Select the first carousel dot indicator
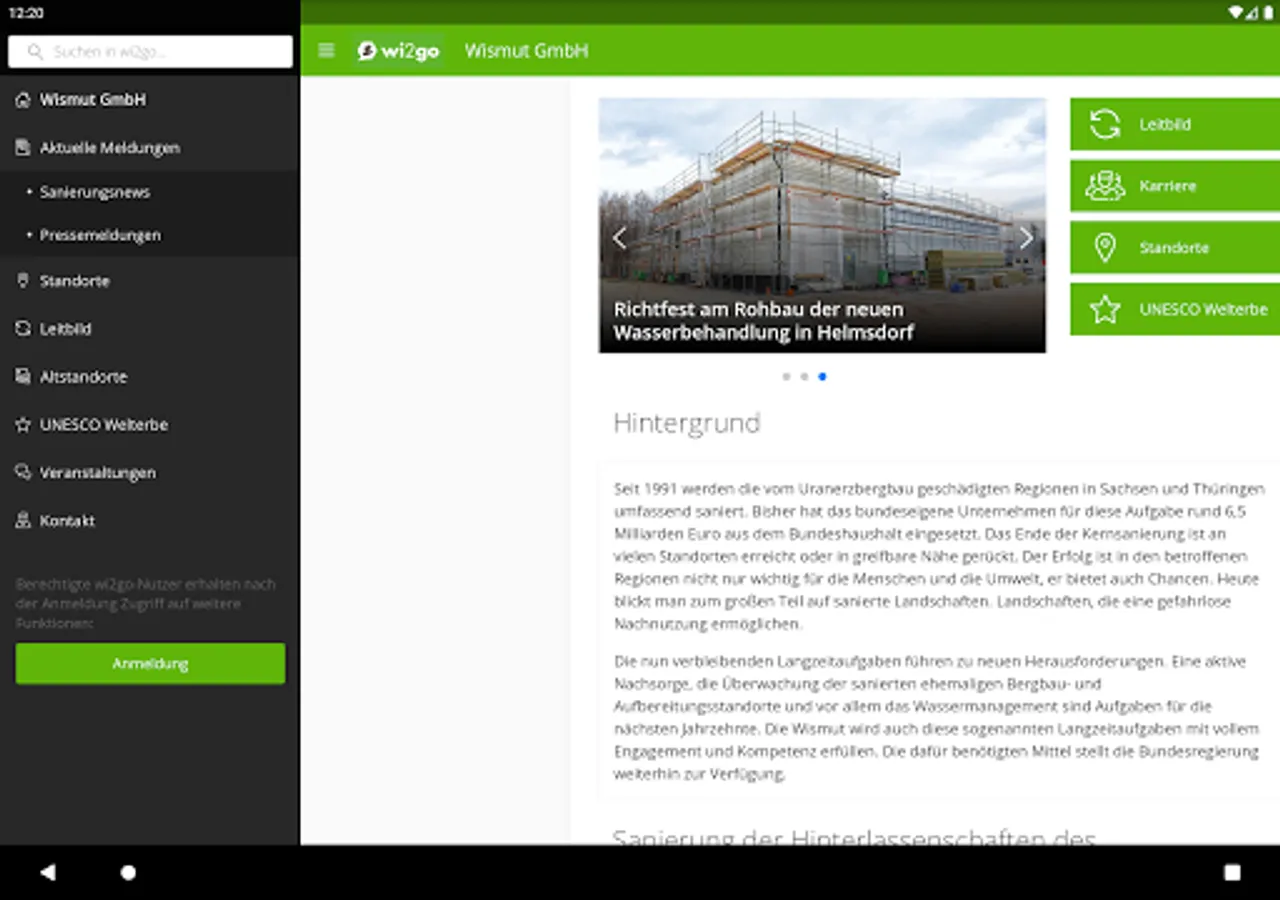 (x=786, y=377)
